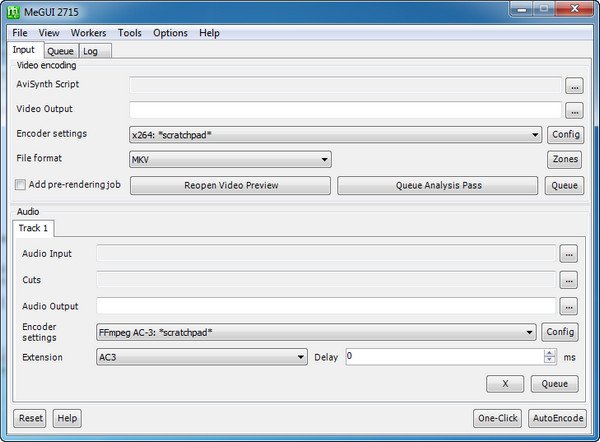Click Queue Analysis Pass button
This screenshot has height=442, width=600.
tap(438, 185)
